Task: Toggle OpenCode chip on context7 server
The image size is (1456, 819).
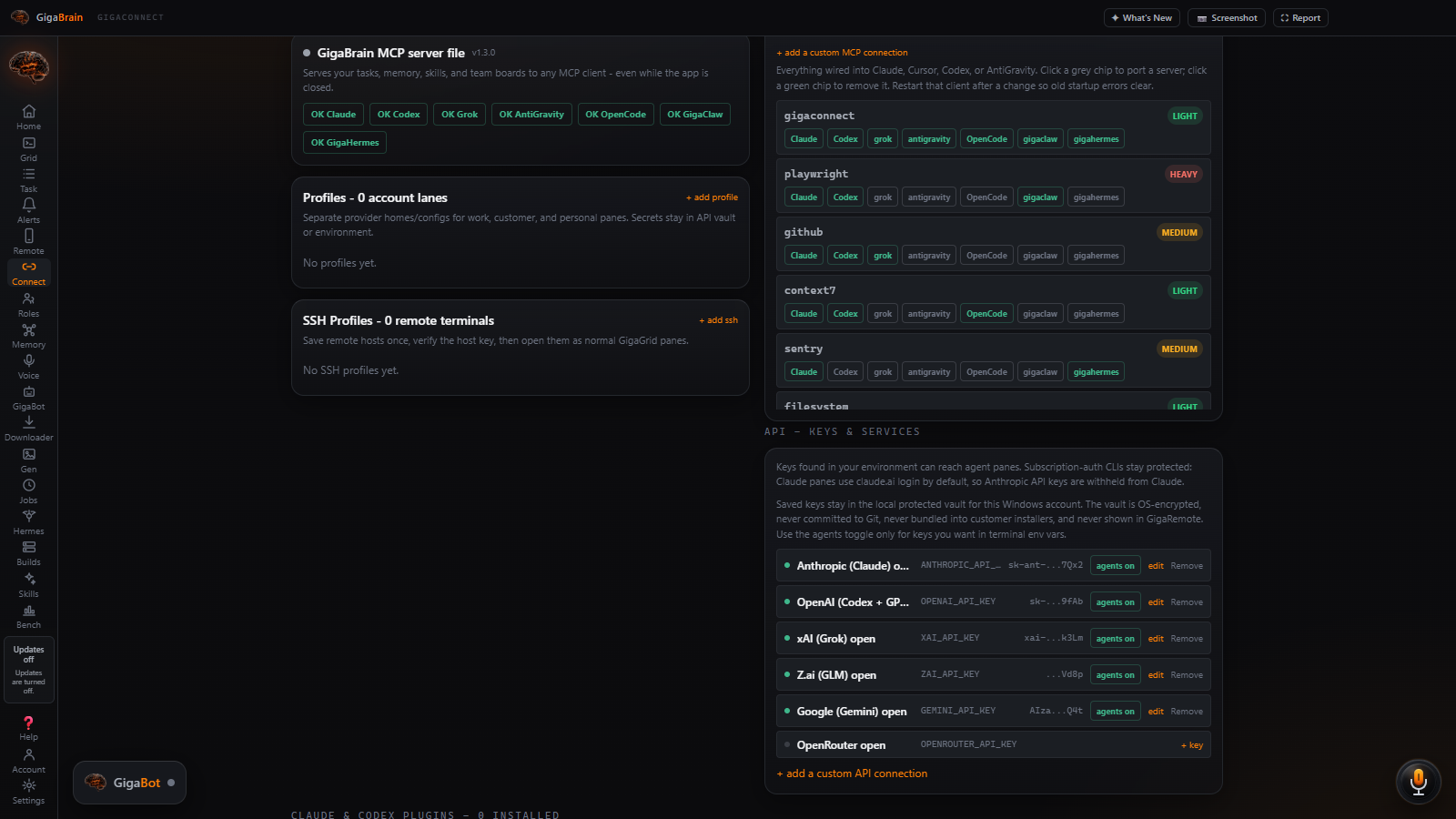Action: (x=986, y=314)
